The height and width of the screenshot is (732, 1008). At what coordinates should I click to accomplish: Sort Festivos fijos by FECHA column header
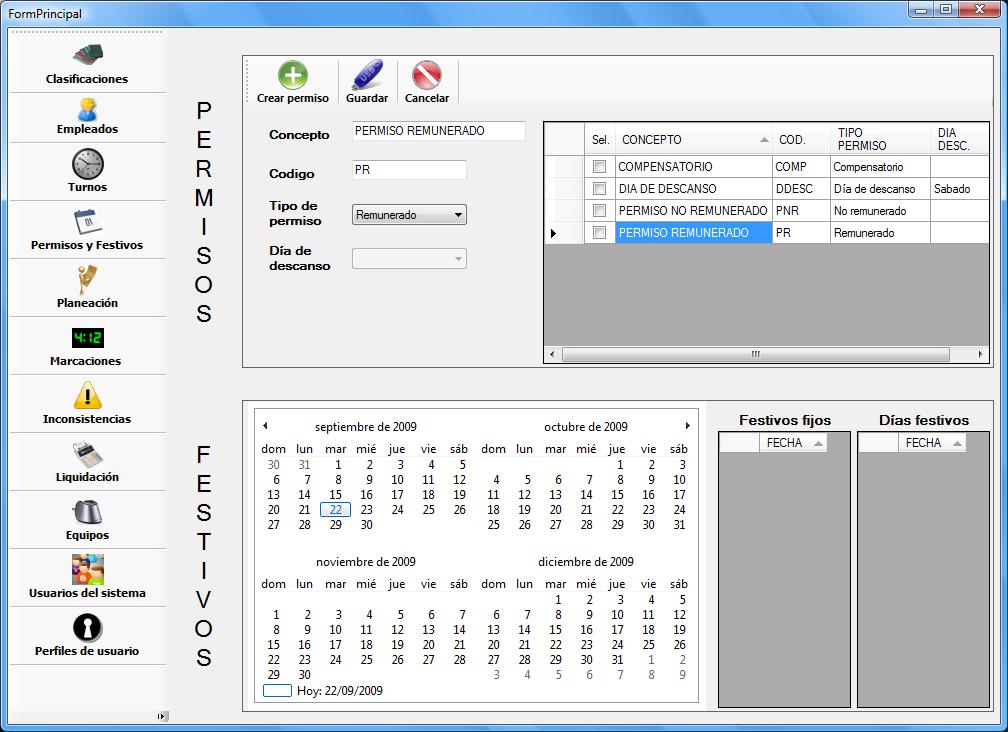(x=792, y=443)
